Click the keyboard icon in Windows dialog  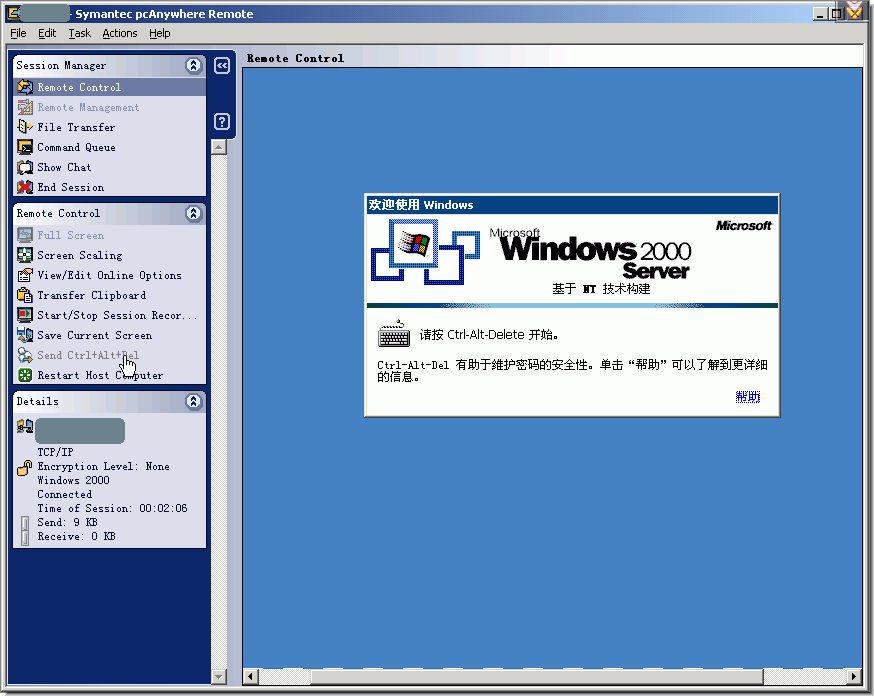394,334
